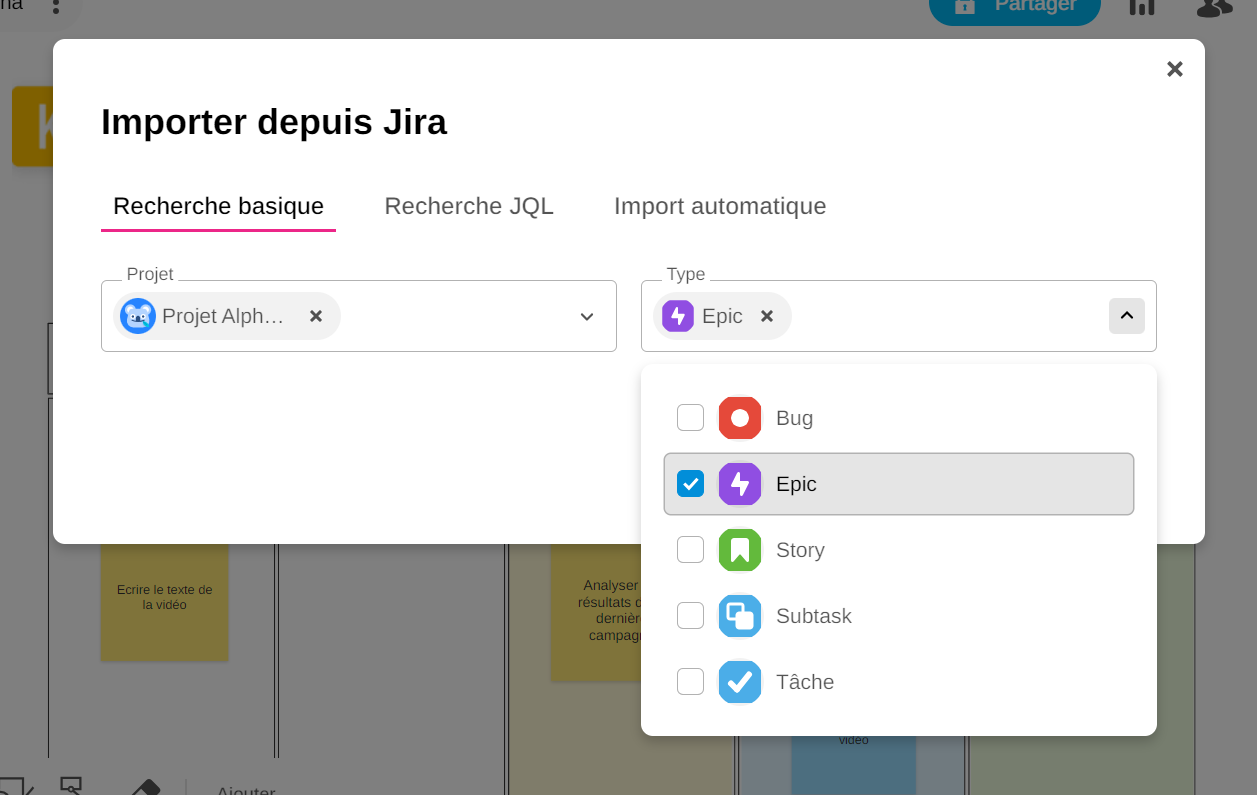
Task: Click the red Bug issue type icon
Action: coord(740,418)
